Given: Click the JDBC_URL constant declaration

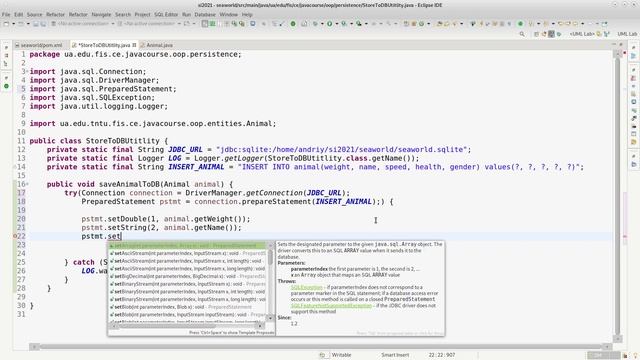Looking at the screenshot, I should tap(185, 149).
